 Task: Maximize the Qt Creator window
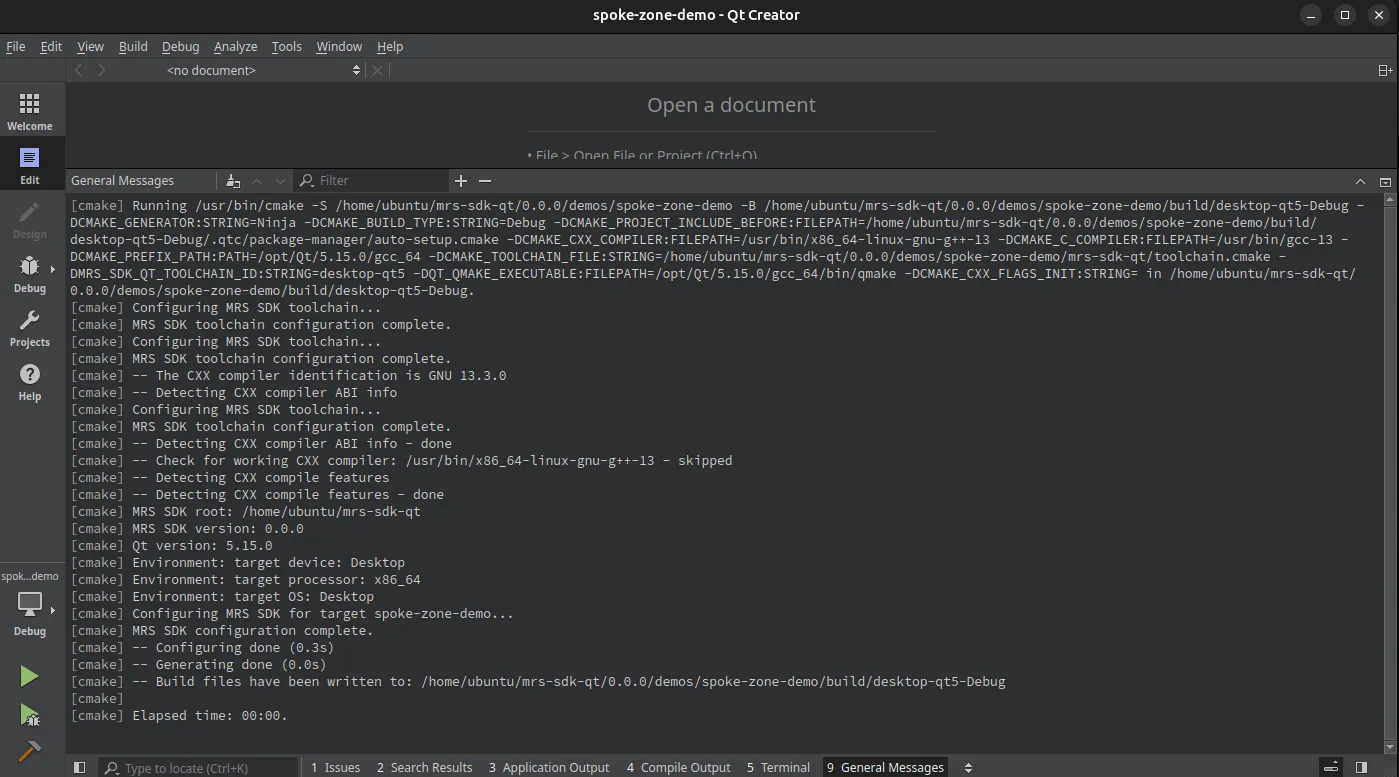tap(1345, 15)
